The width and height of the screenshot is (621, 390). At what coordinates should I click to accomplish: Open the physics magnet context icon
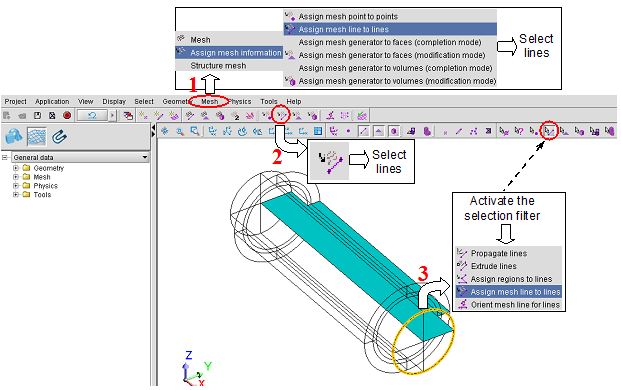tap(59, 137)
